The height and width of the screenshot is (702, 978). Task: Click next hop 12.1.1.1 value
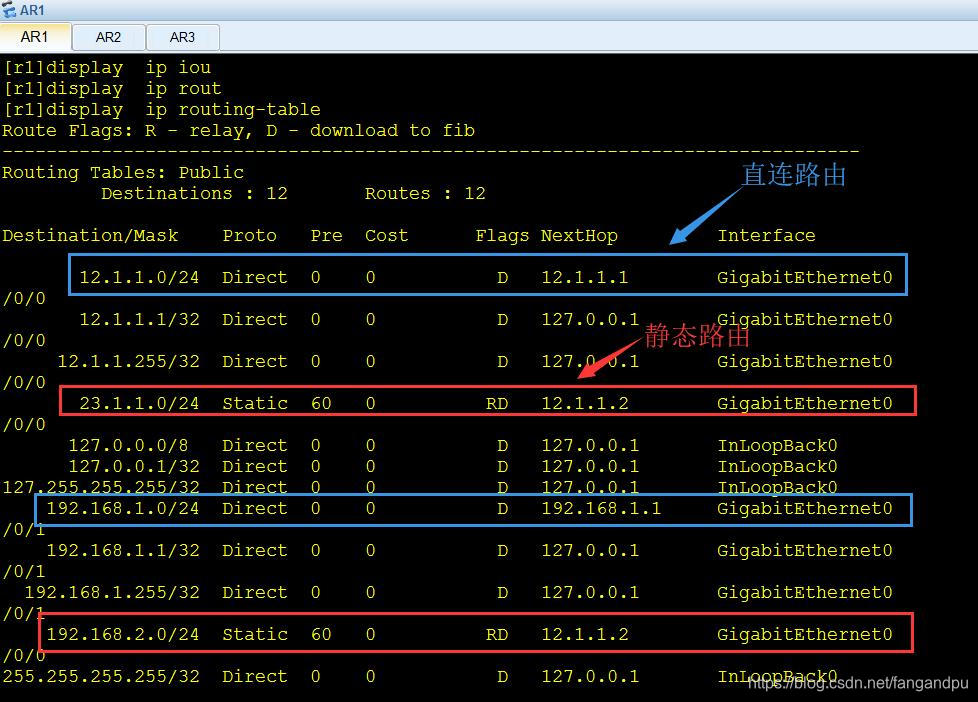(584, 277)
